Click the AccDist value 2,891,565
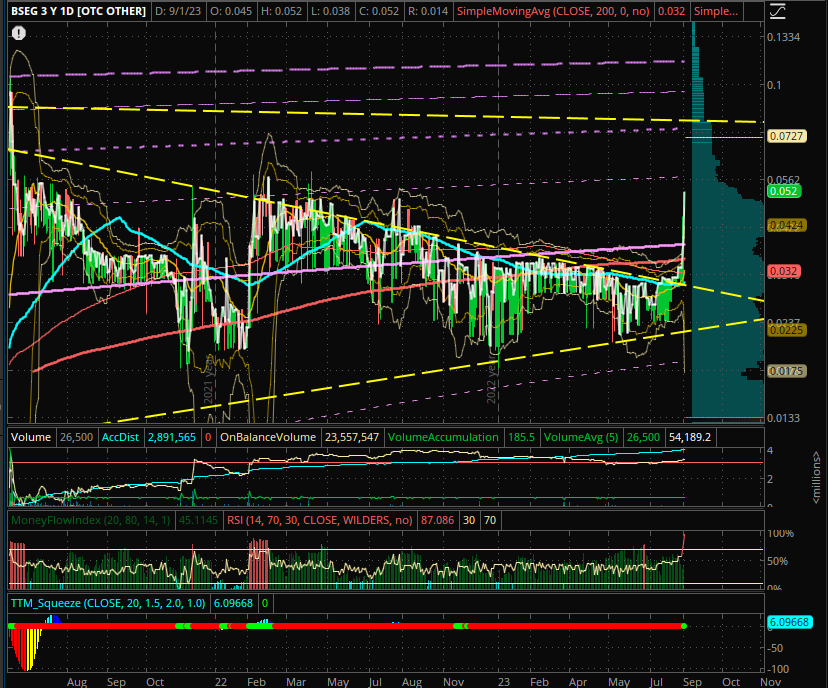 coord(172,437)
